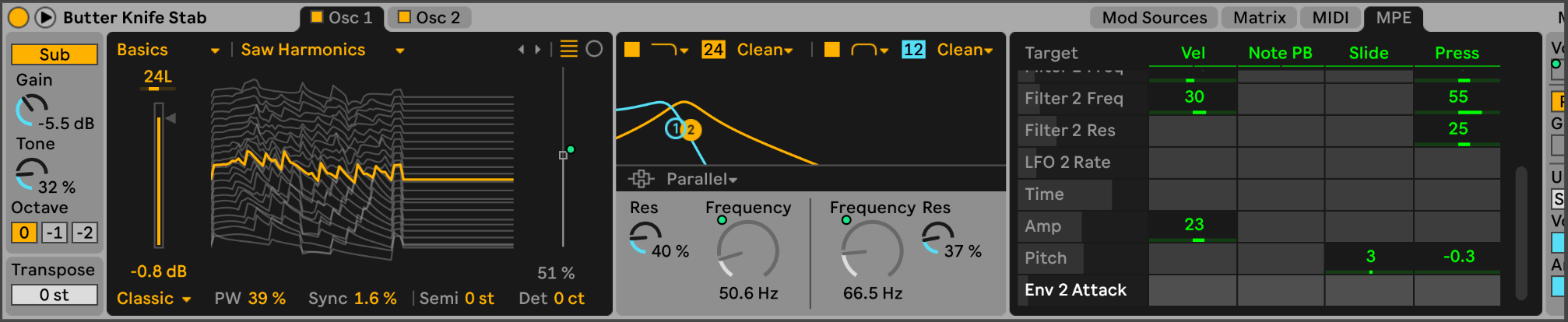Open the Basics wavetable category dropdown
This screenshot has height=322, width=1568.
click(167, 50)
